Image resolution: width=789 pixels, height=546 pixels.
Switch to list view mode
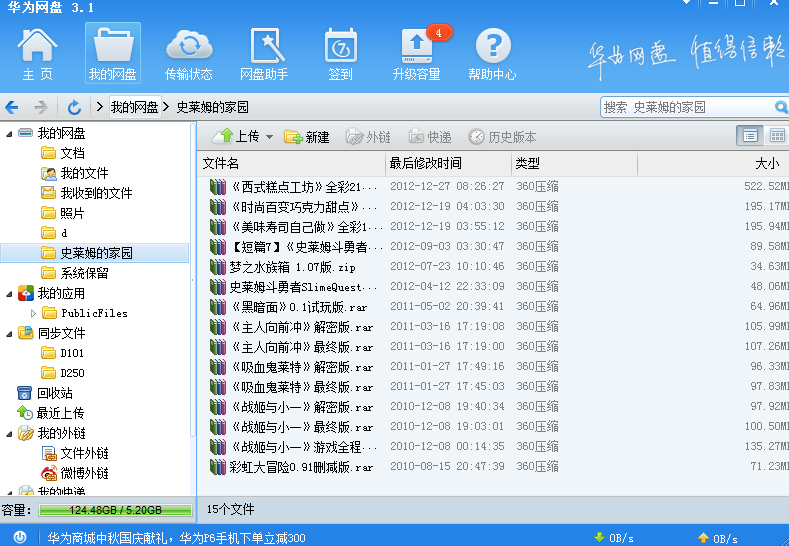pyautogui.click(x=750, y=136)
